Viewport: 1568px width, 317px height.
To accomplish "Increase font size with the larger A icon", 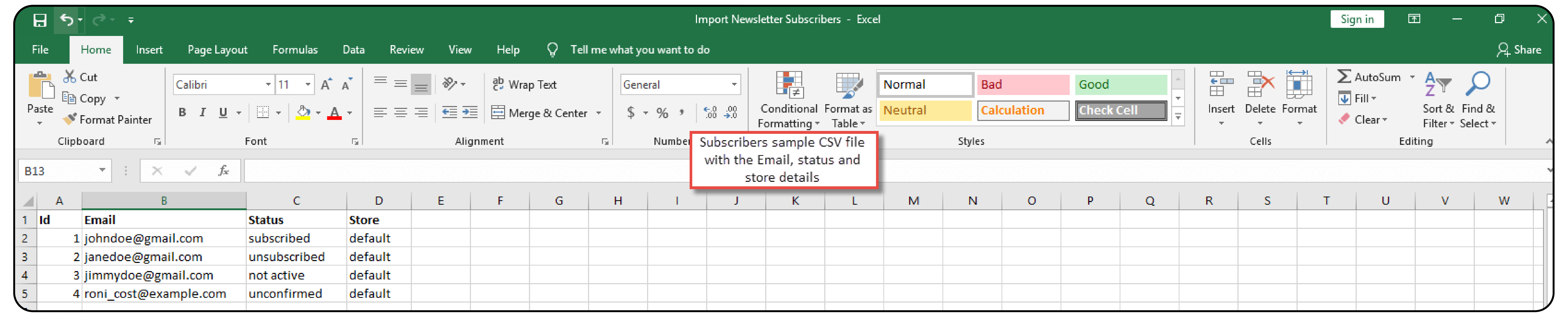I will pyautogui.click(x=326, y=84).
